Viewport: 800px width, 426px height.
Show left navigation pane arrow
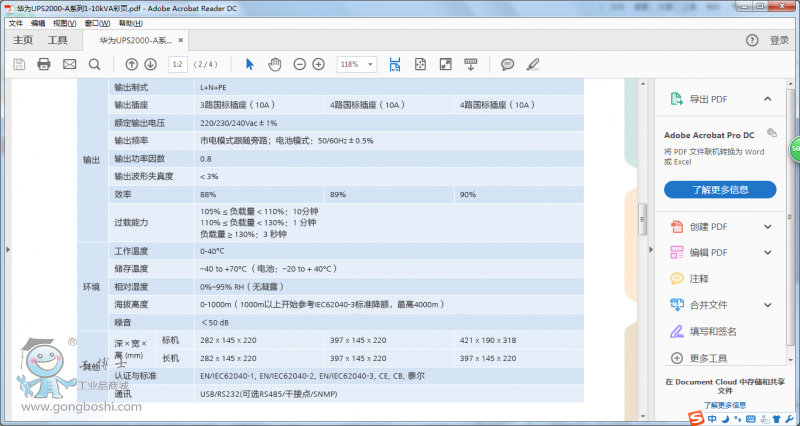pyautogui.click(x=8, y=249)
